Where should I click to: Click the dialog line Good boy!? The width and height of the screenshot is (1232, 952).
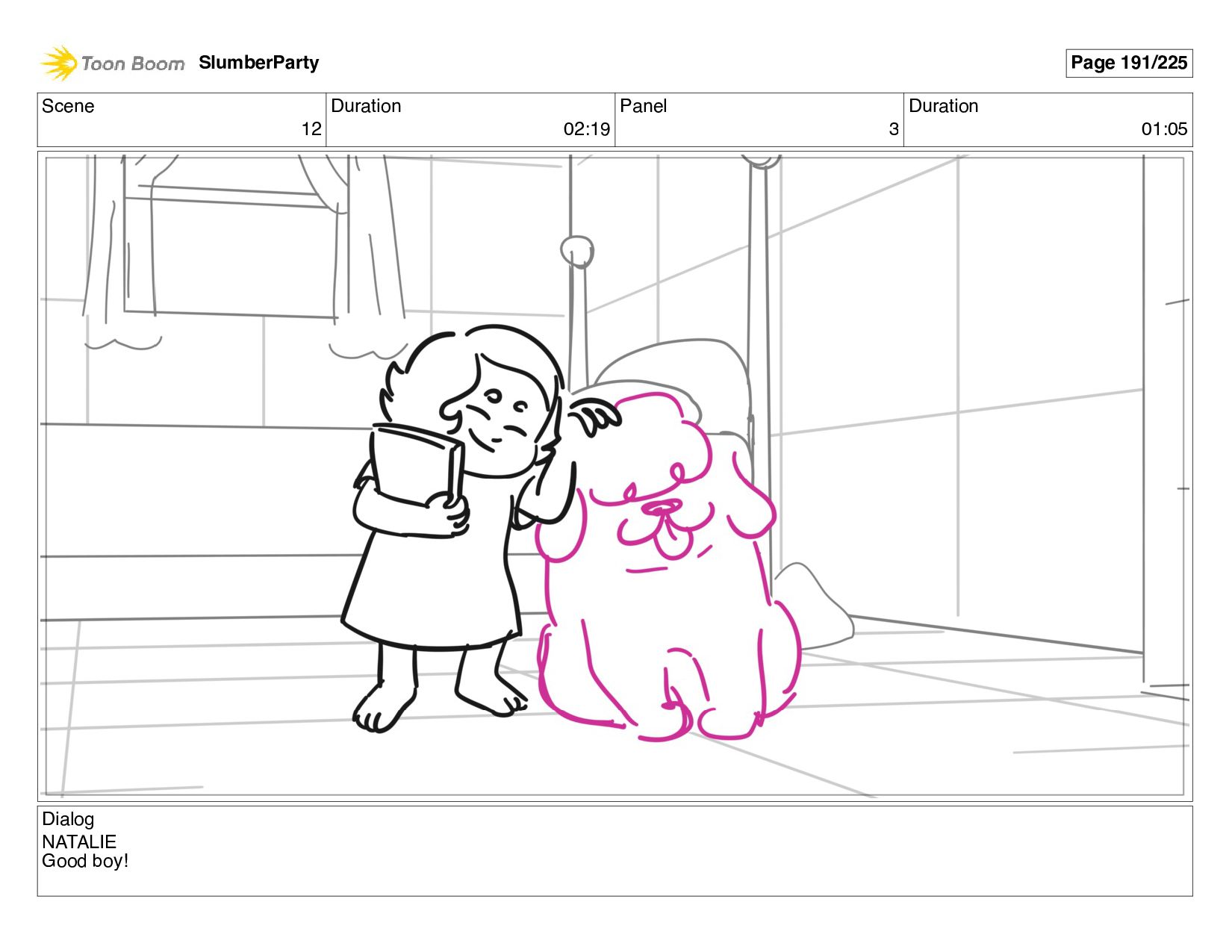point(85,861)
